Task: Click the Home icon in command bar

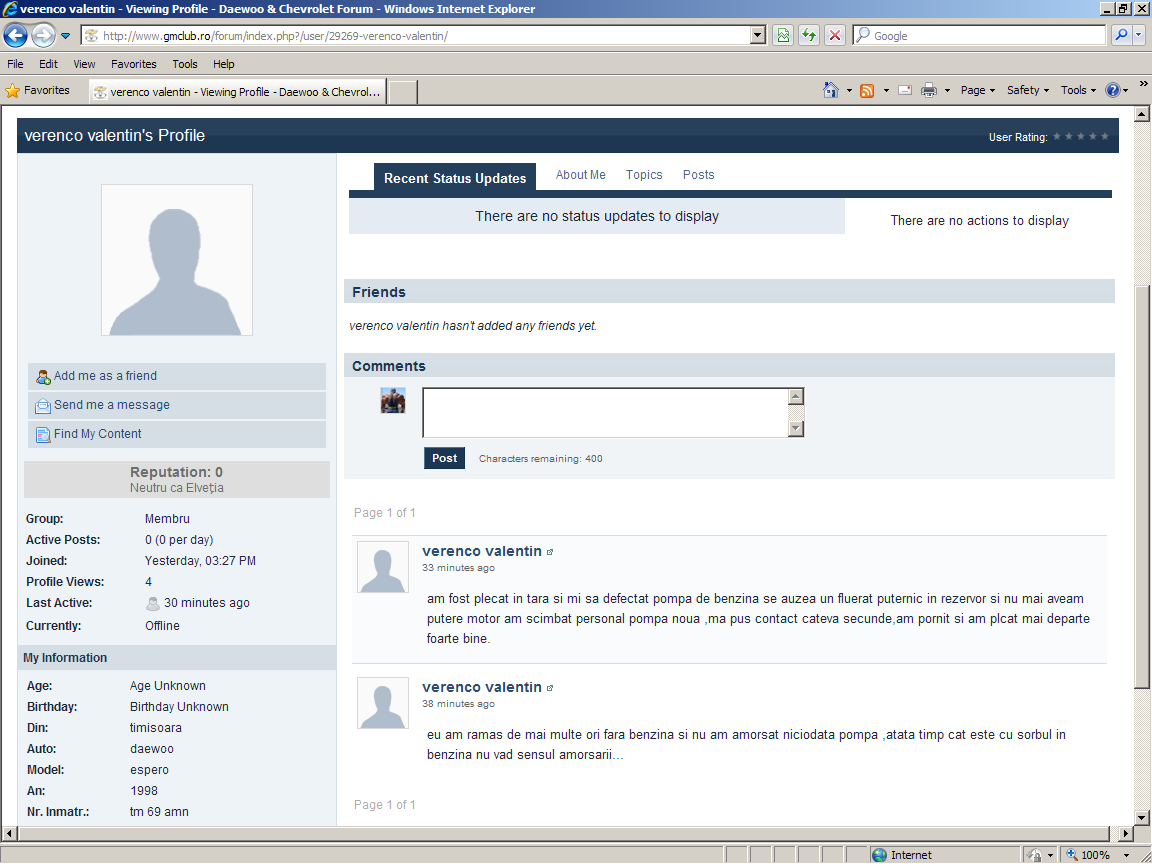Action: tap(830, 90)
